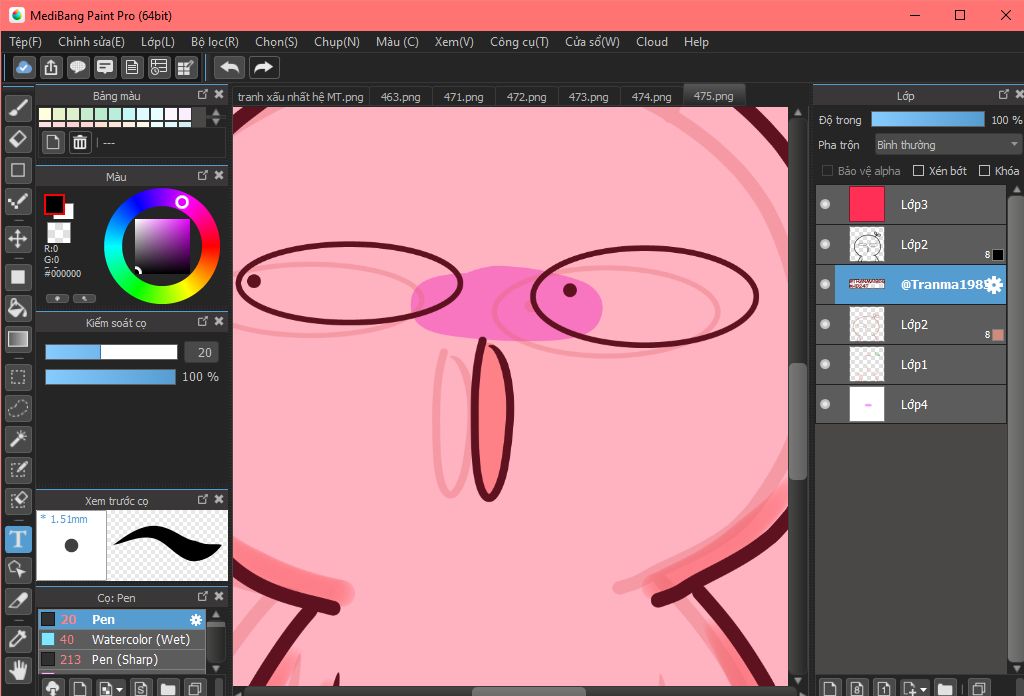Viewport: 1024px width, 696px height.
Task: Open the Pha trộn blend mode dropdown
Action: click(948, 144)
